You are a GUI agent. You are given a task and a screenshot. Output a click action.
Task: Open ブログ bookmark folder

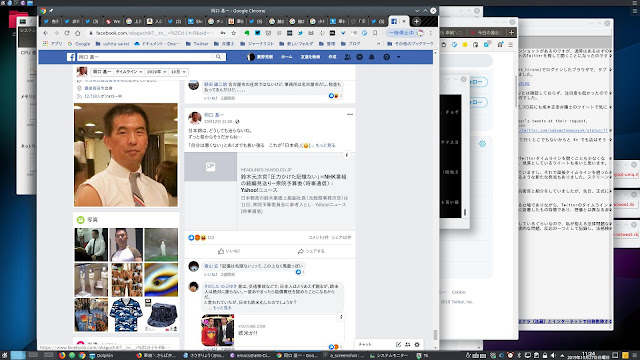[x=351, y=44]
